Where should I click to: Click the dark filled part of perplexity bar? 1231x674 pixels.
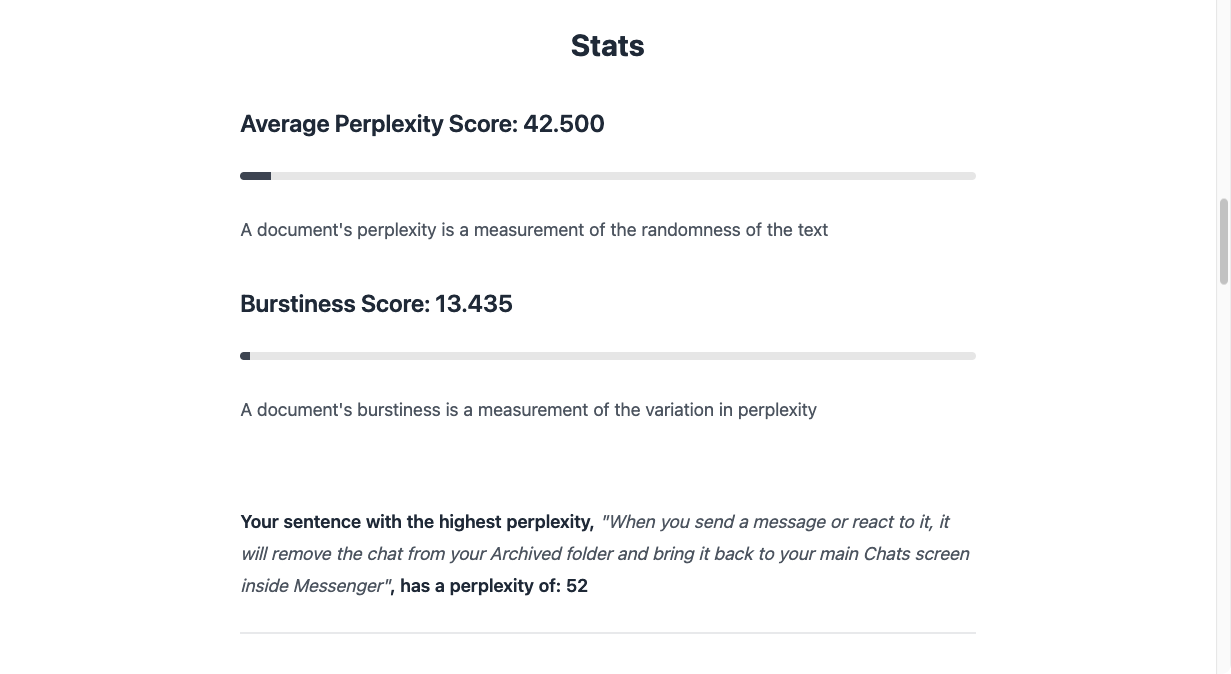pos(256,176)
